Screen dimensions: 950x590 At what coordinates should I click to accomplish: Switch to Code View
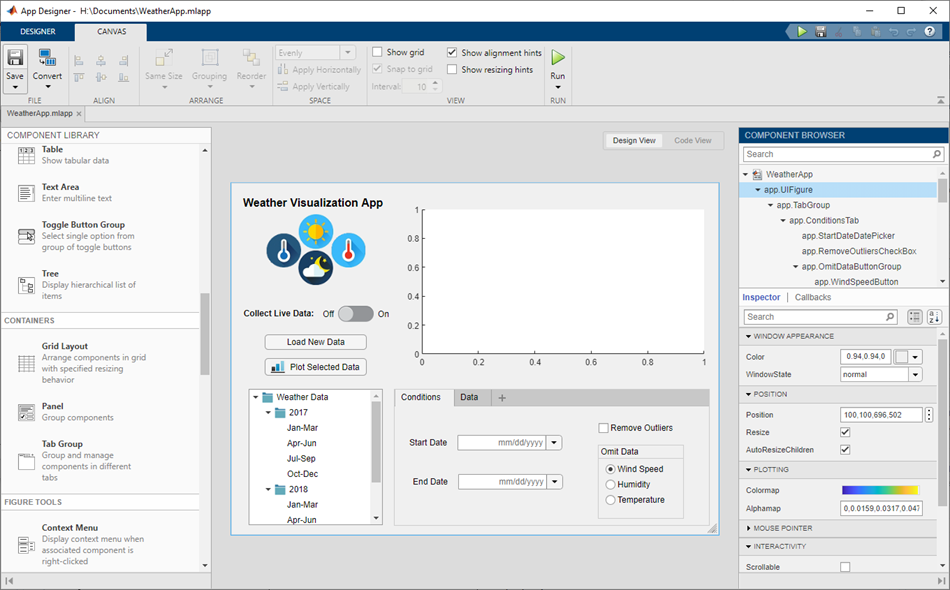[x=692, y=141]
